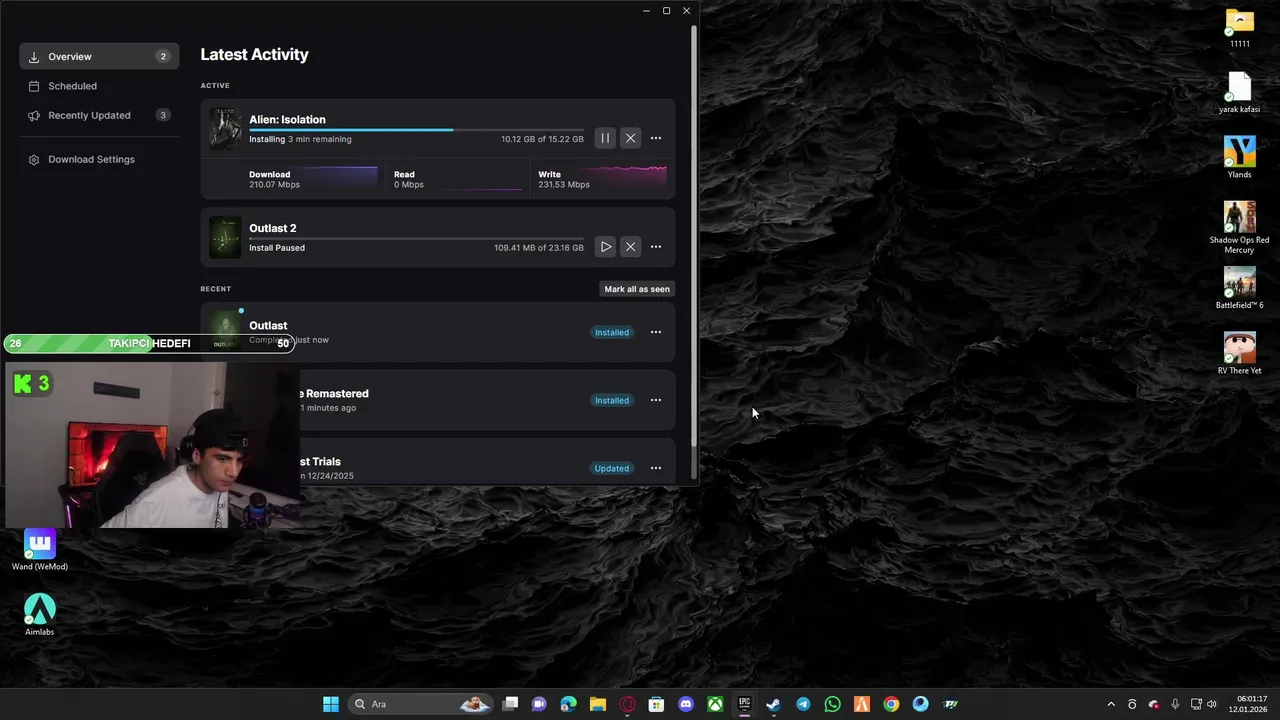Viewport: 1280px width, 720px height.
Task: Select the Aimlabs desktop icon
Action: coord(40,615)
